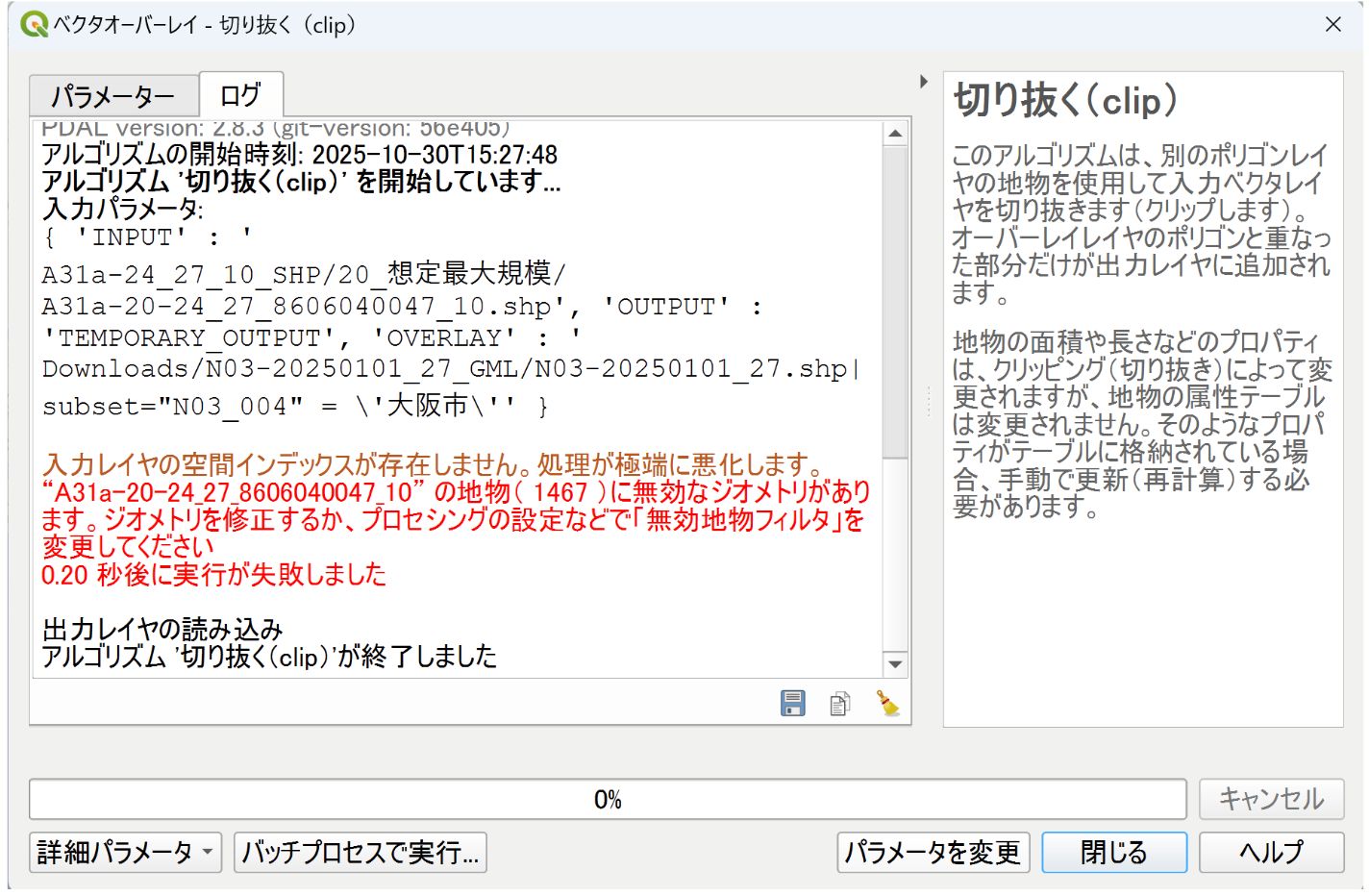Click the subset="N03_004" log line

(x=295, y=407)
